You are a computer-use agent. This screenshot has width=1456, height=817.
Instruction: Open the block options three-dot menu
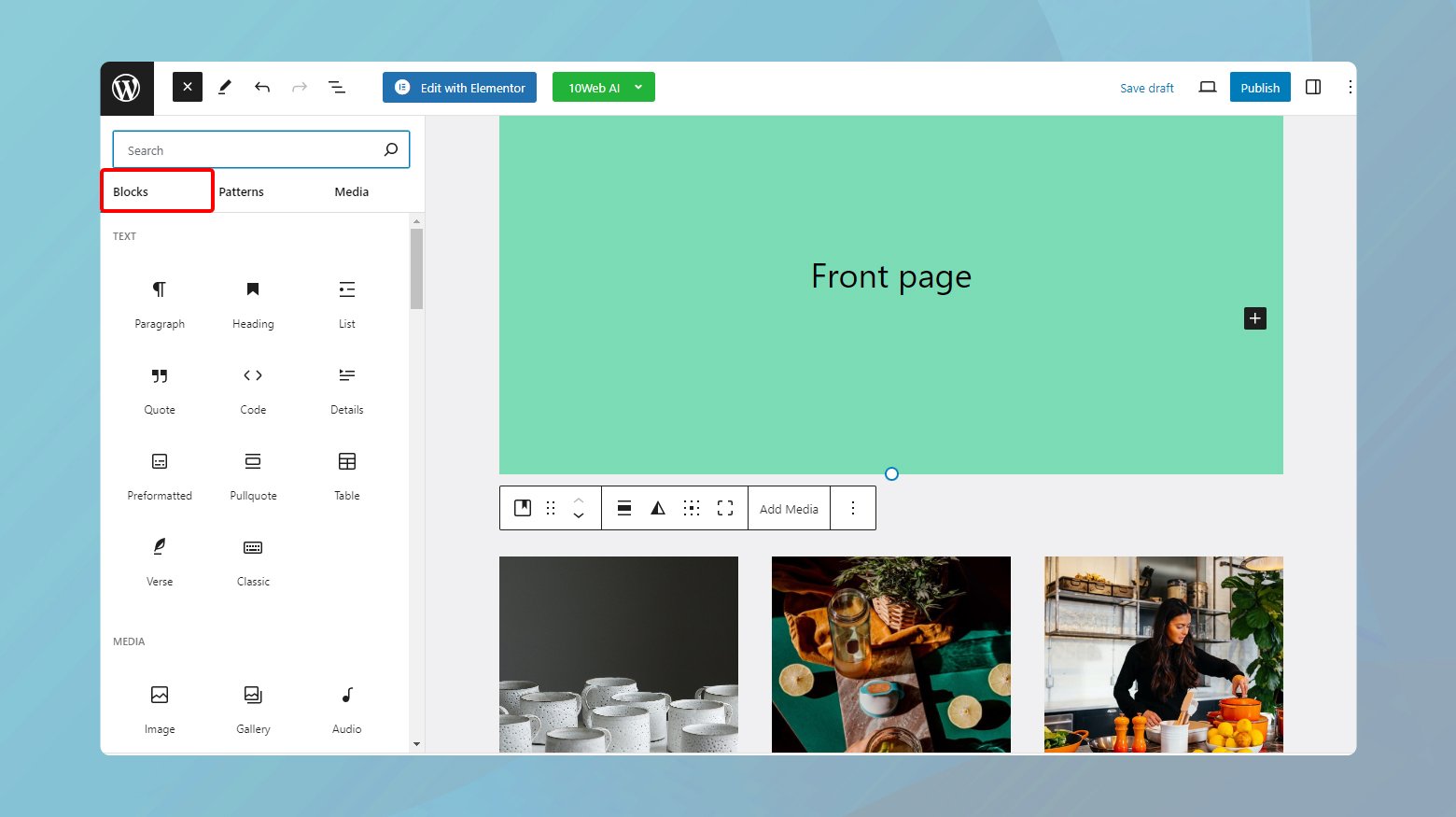(853, 508)
